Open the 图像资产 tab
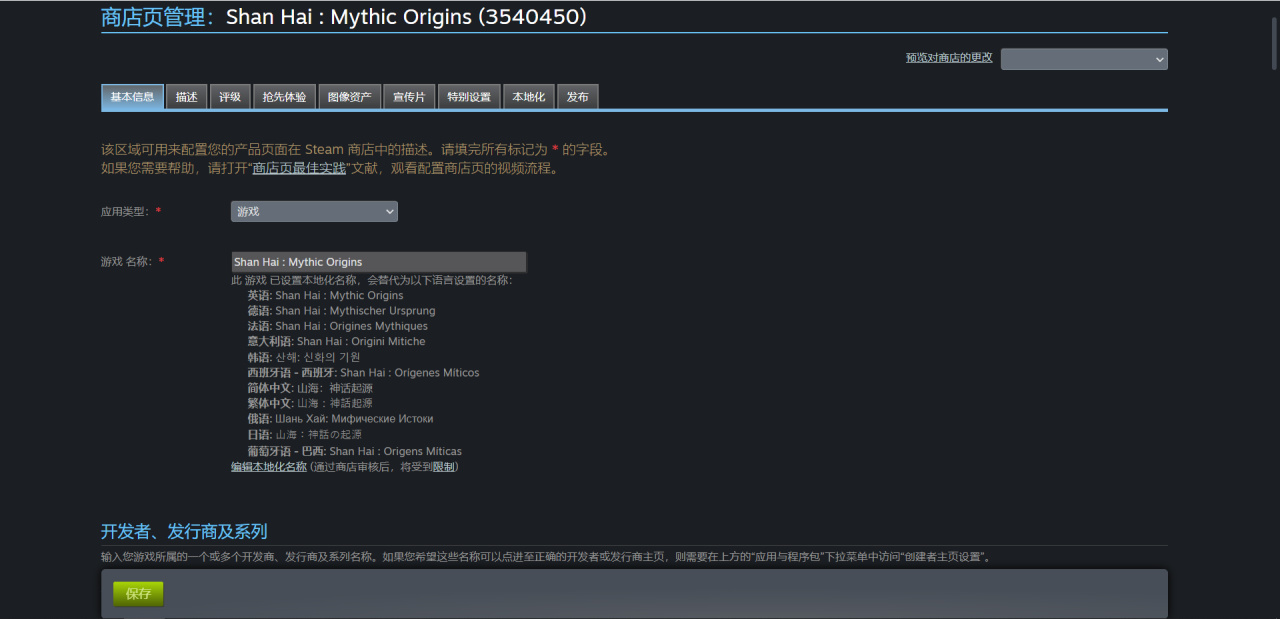Viewport: 1280px width, 619px height. 349,97
